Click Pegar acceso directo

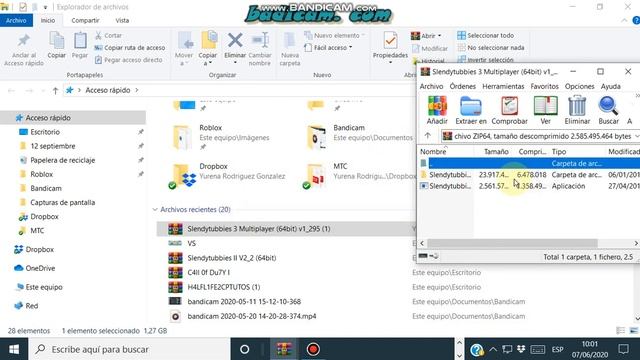[128, 60]
